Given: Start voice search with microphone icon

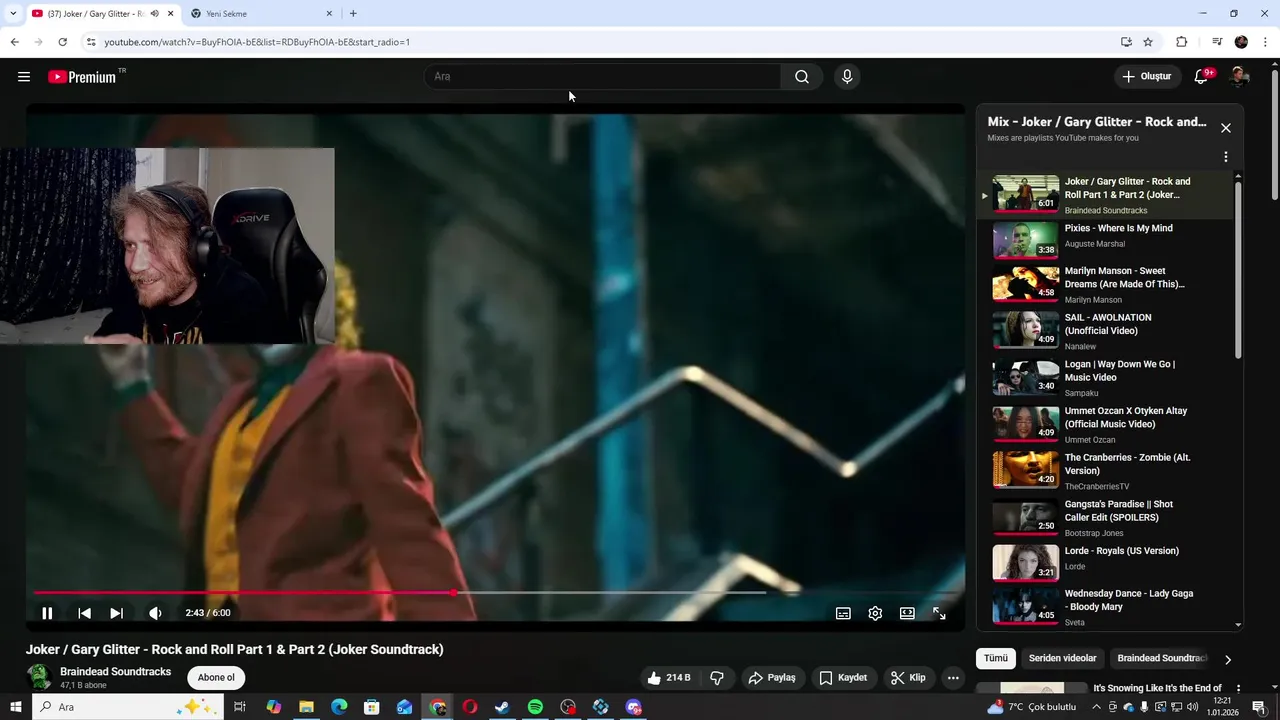Looking at the screenshot, I should tap(847, 77).
